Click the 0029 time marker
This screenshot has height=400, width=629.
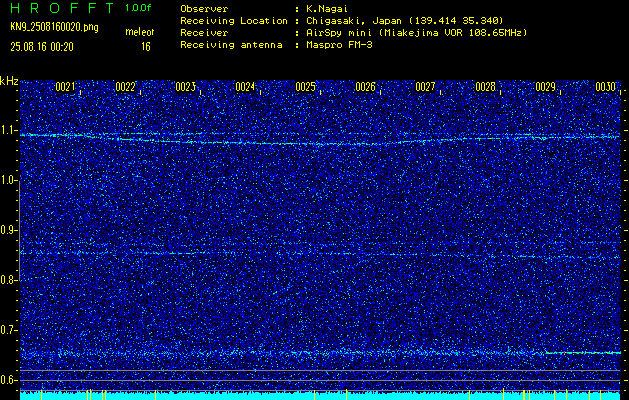click(x=546, y=87)
